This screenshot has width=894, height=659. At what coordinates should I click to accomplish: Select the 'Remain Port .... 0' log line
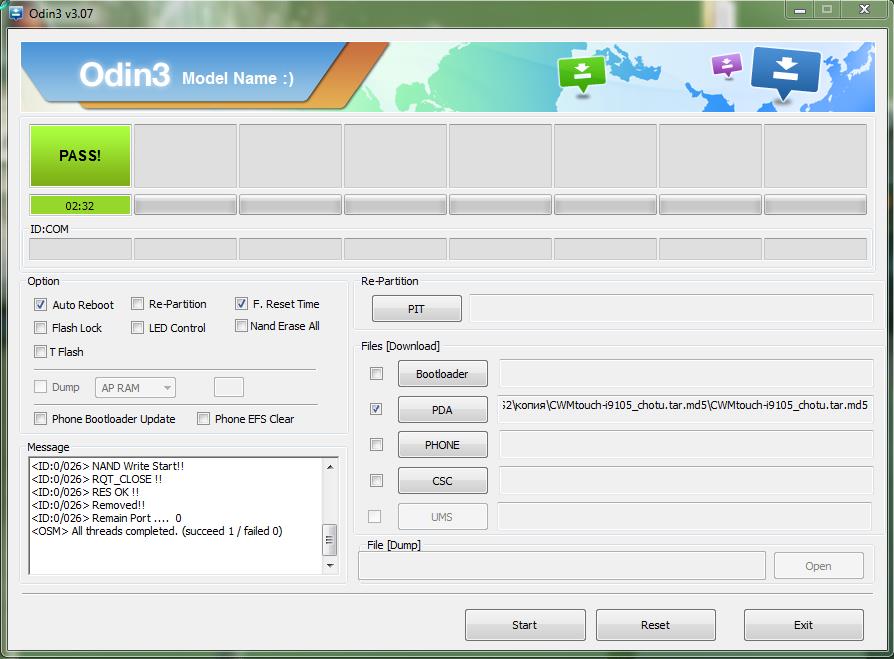106,518
